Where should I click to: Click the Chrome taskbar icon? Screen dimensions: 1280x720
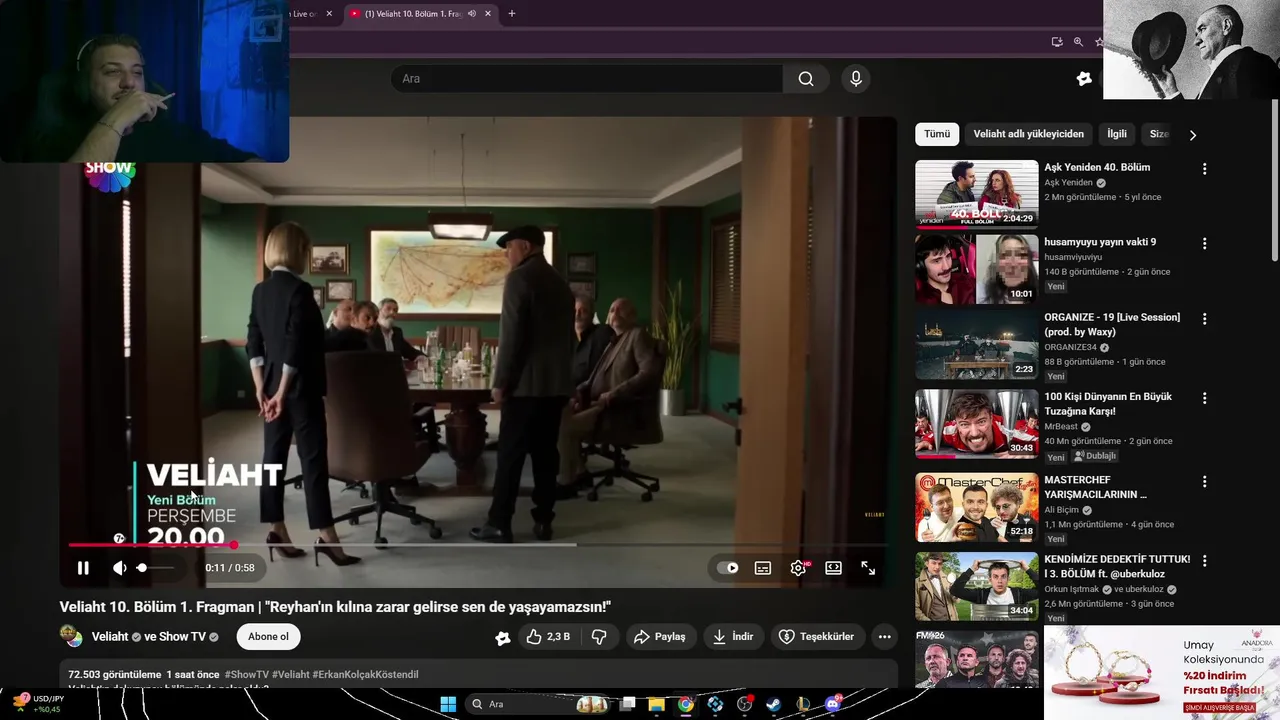[x=686, y=704]
